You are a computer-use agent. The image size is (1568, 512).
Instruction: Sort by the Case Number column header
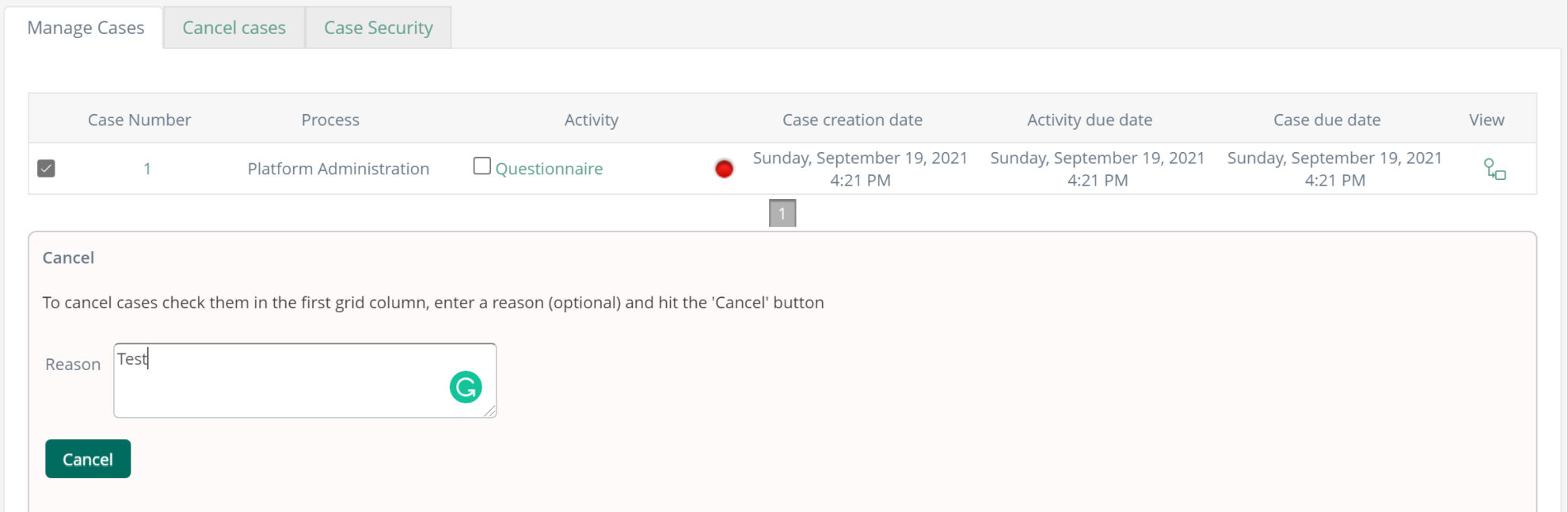pos(139,119)
